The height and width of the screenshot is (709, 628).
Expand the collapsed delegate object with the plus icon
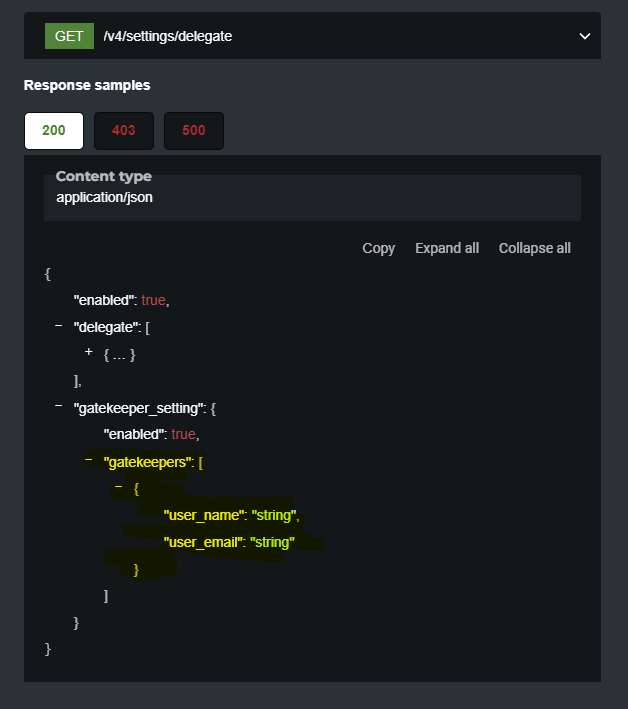point(89,353)
